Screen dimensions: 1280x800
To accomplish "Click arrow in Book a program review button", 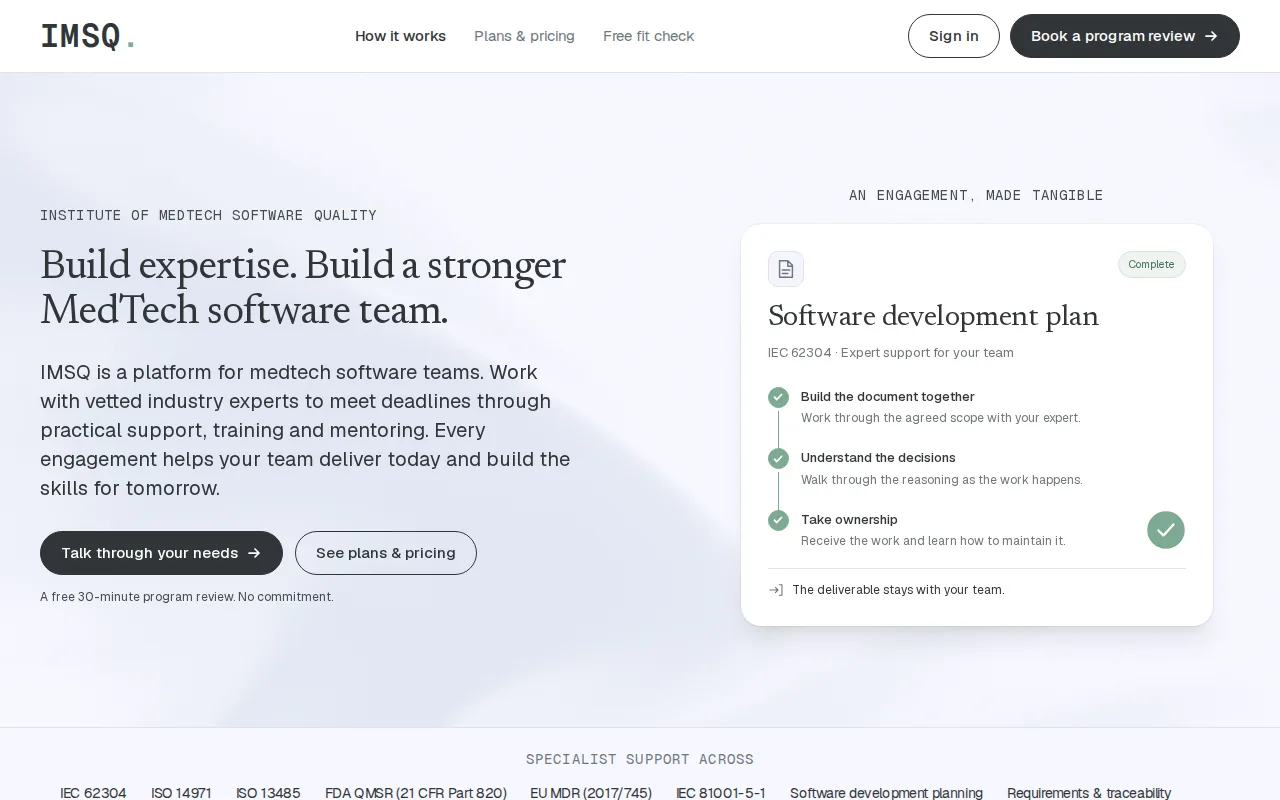I will [x=1211, y=36].
